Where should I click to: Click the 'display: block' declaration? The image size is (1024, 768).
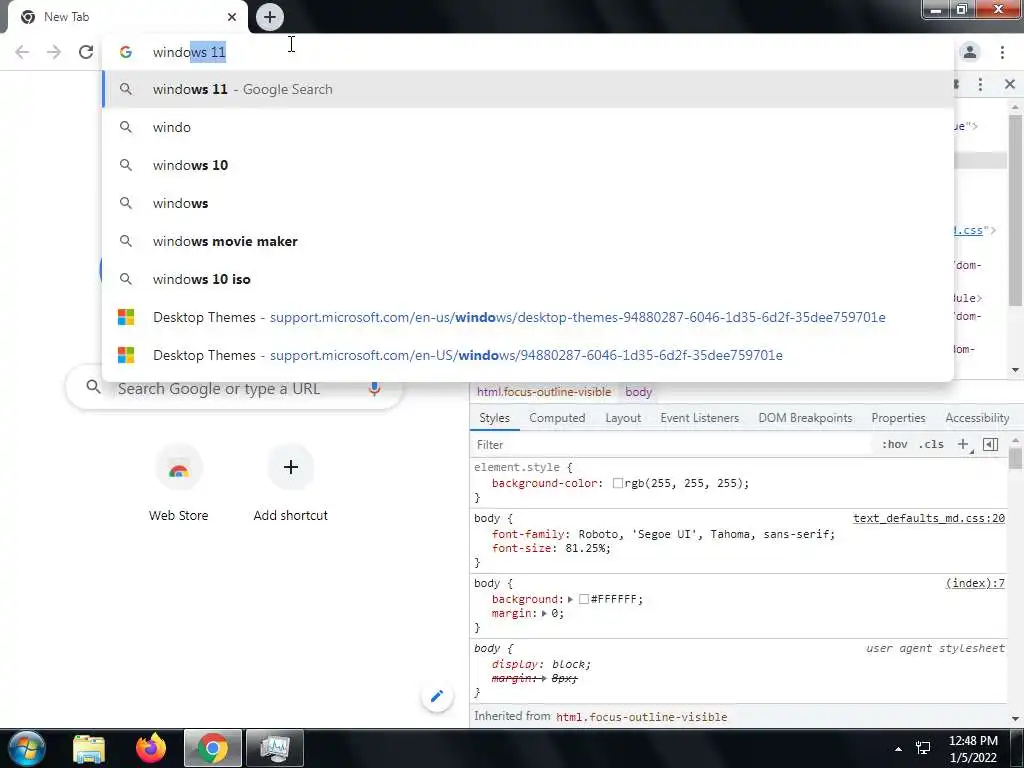(541, 664)
